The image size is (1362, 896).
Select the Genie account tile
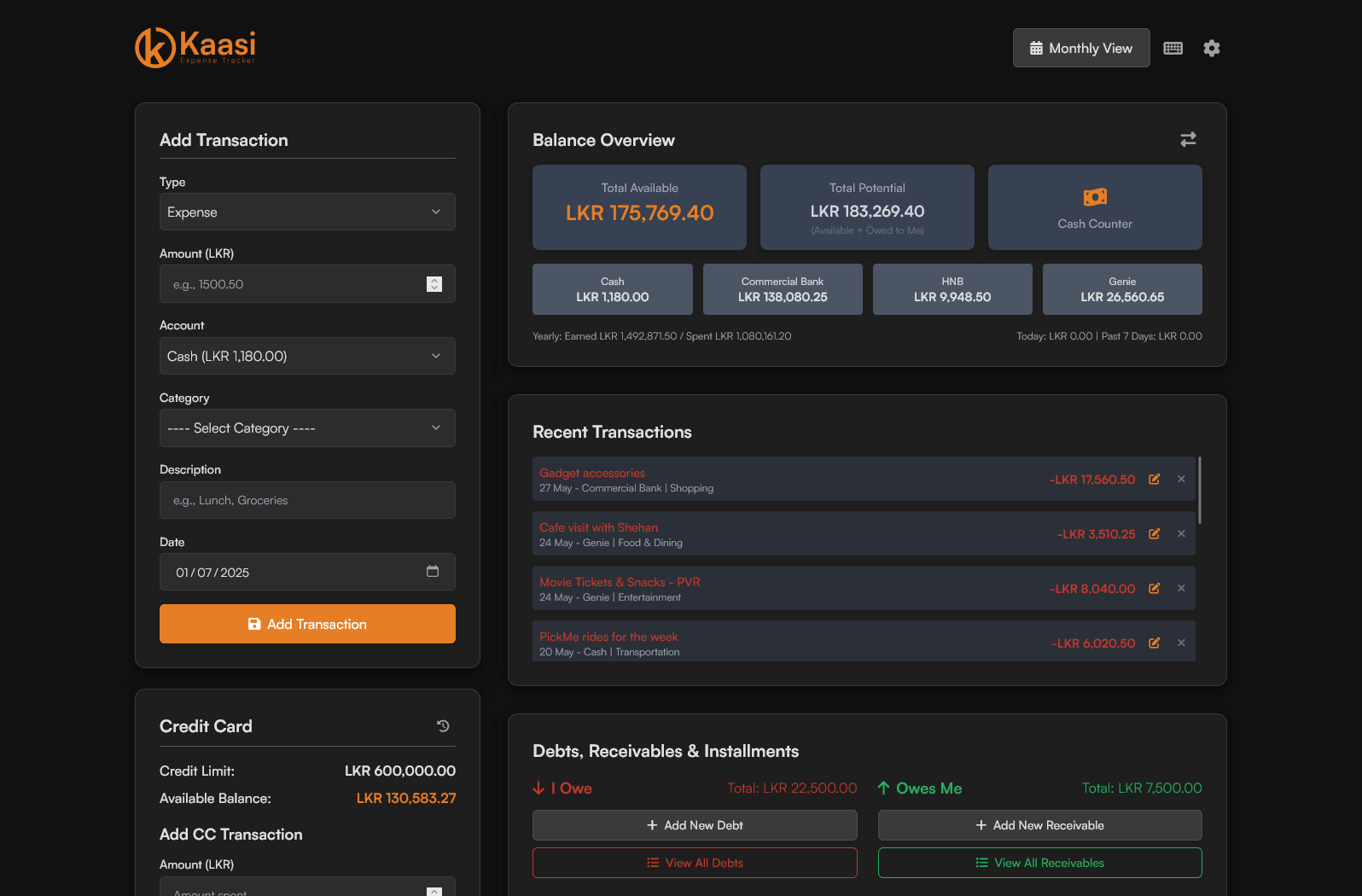coord(1121,289)
